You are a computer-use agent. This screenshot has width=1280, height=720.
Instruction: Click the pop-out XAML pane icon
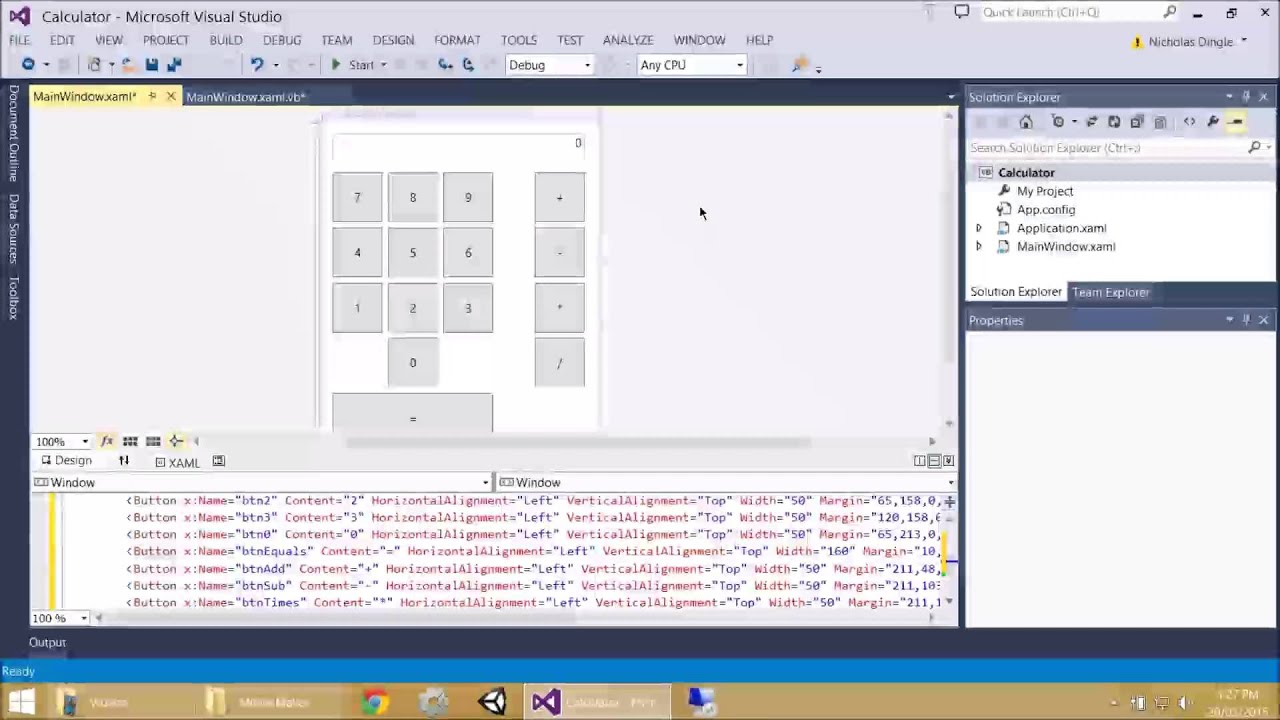[219, 461]
